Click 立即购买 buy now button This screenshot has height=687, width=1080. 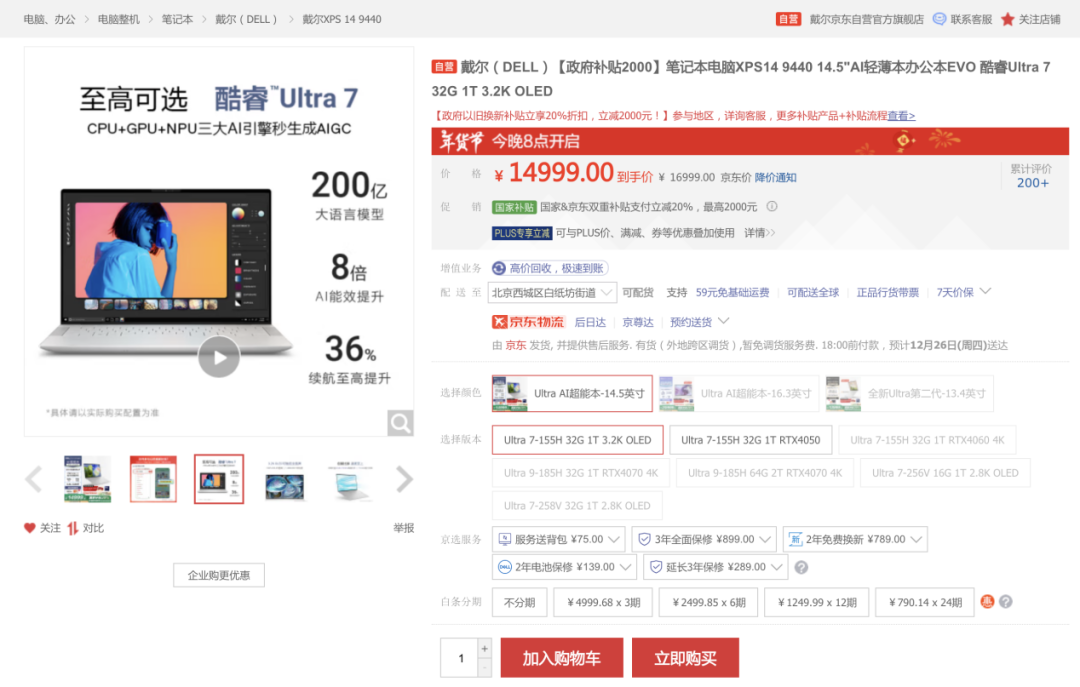tap(685, 658)
